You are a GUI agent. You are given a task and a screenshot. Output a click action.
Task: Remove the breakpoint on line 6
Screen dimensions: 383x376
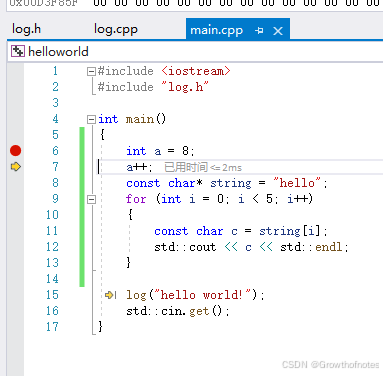(x=15, y=151)
